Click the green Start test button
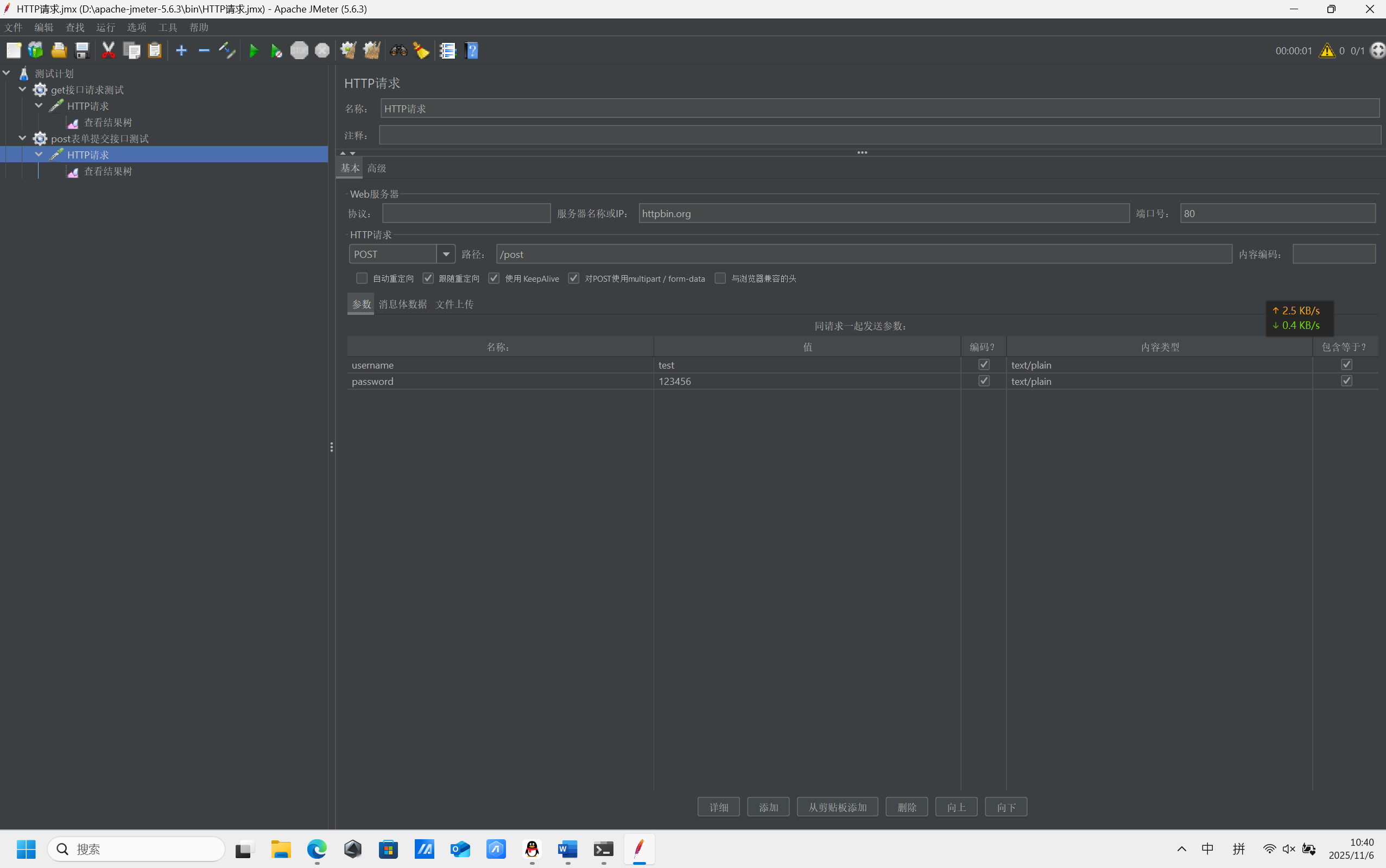Viewport: 1386px width, 868px height. point(253,51)
